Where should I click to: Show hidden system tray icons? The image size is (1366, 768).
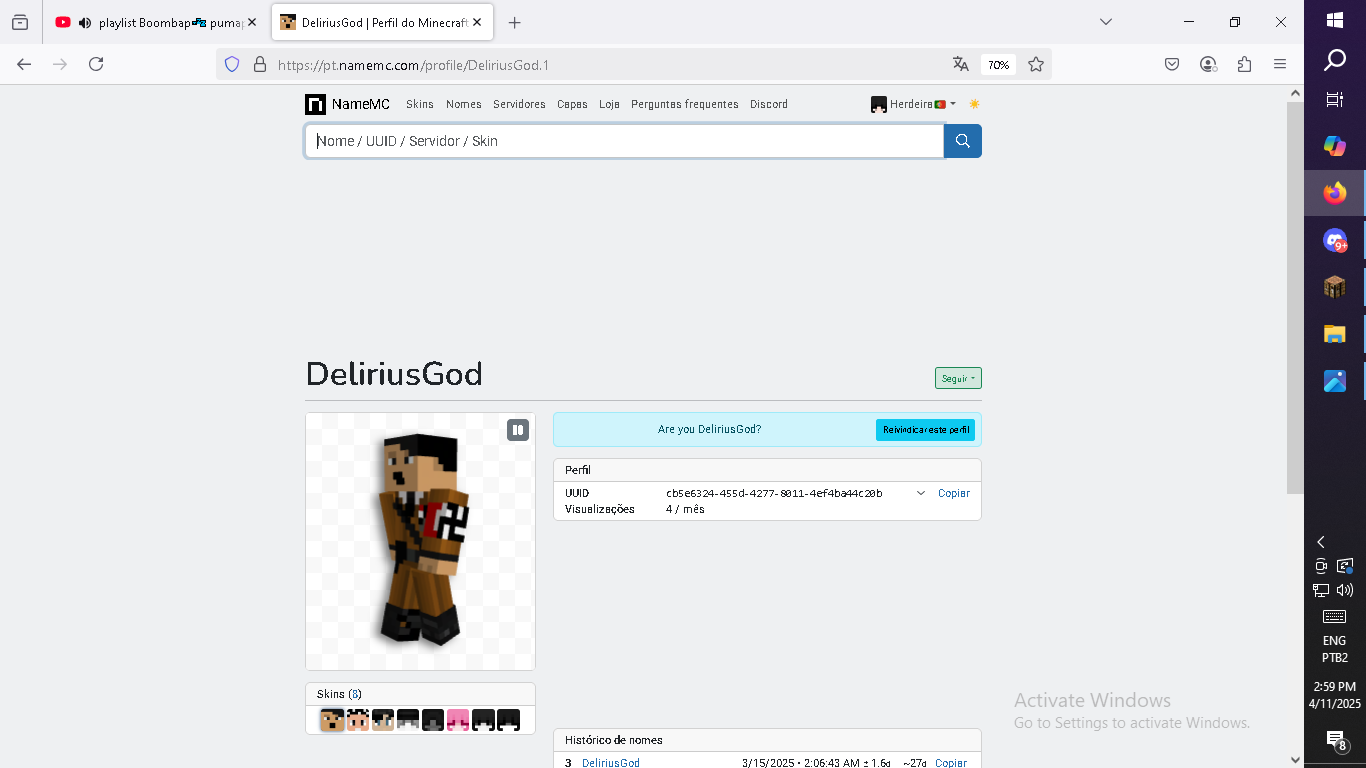[x=1321, y=542]
